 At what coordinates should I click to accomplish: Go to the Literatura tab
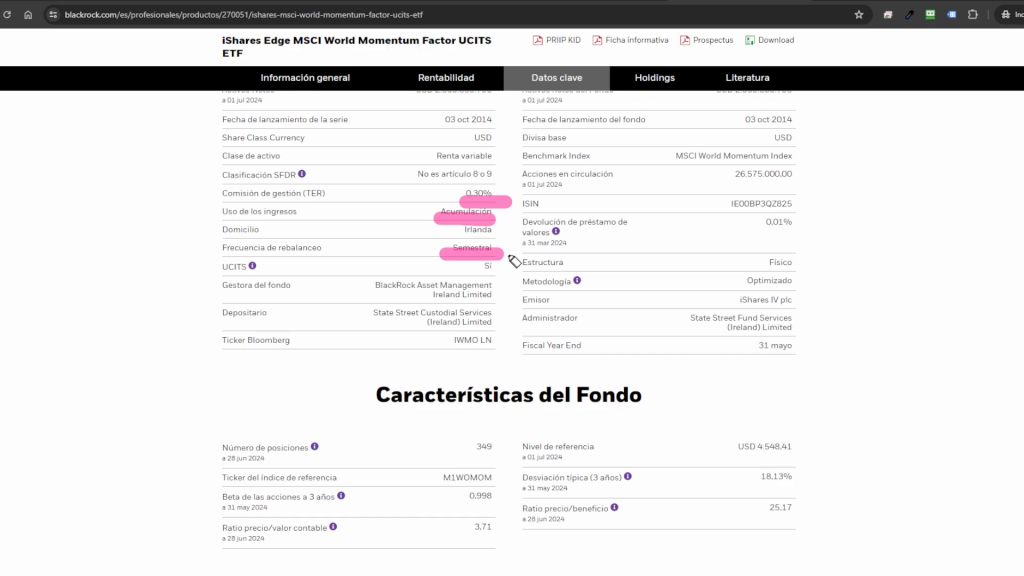(x=747, y=78)
